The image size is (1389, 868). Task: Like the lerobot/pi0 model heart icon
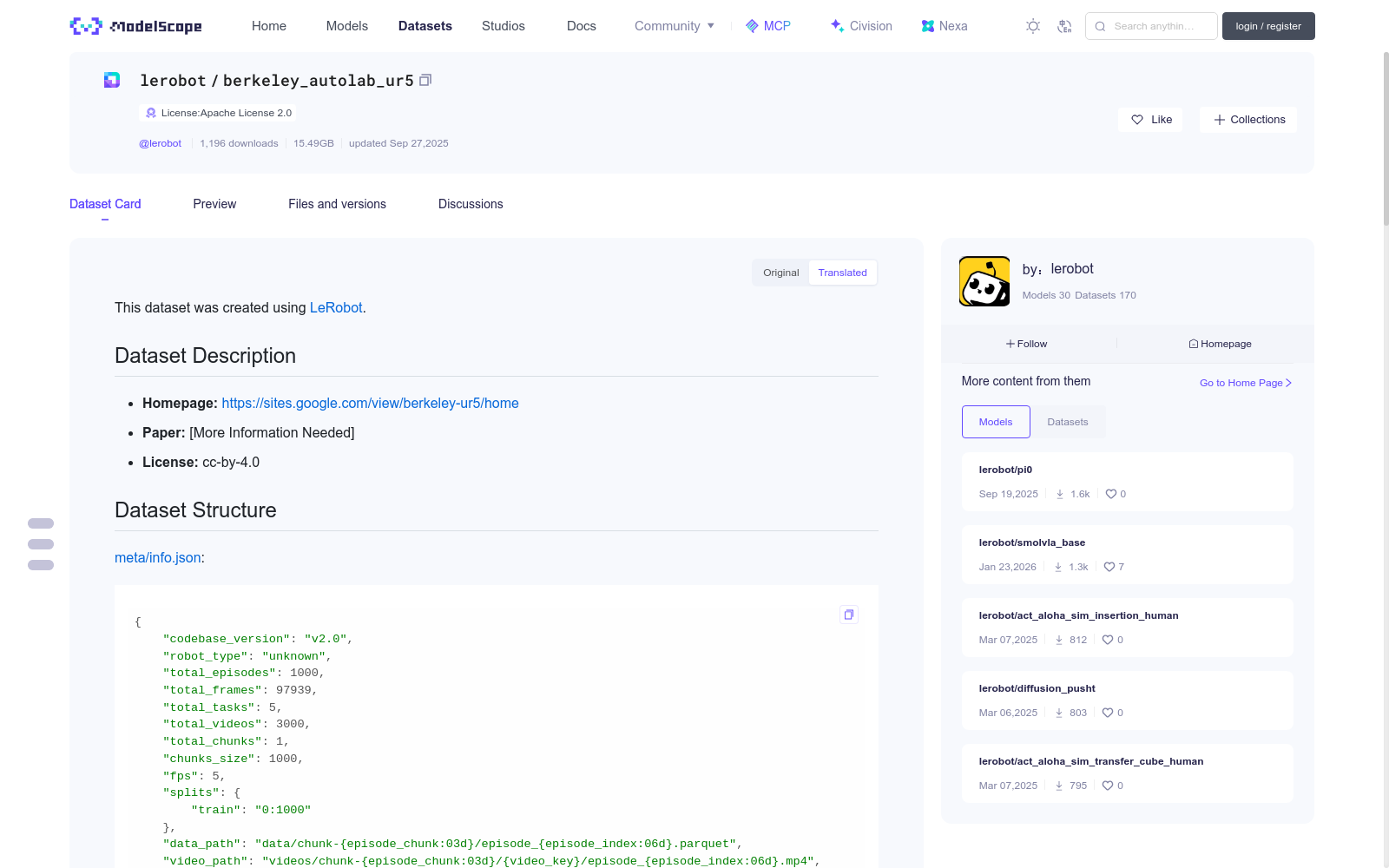pos(1111,494)
